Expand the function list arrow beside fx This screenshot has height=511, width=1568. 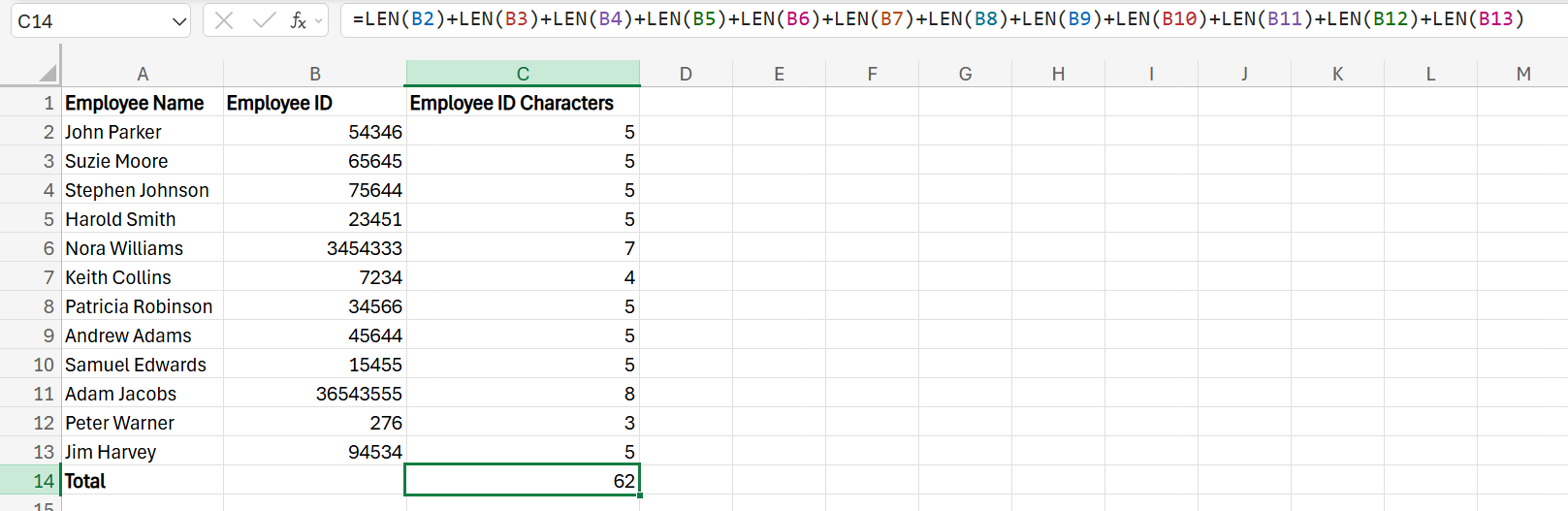tap(319, 20)
